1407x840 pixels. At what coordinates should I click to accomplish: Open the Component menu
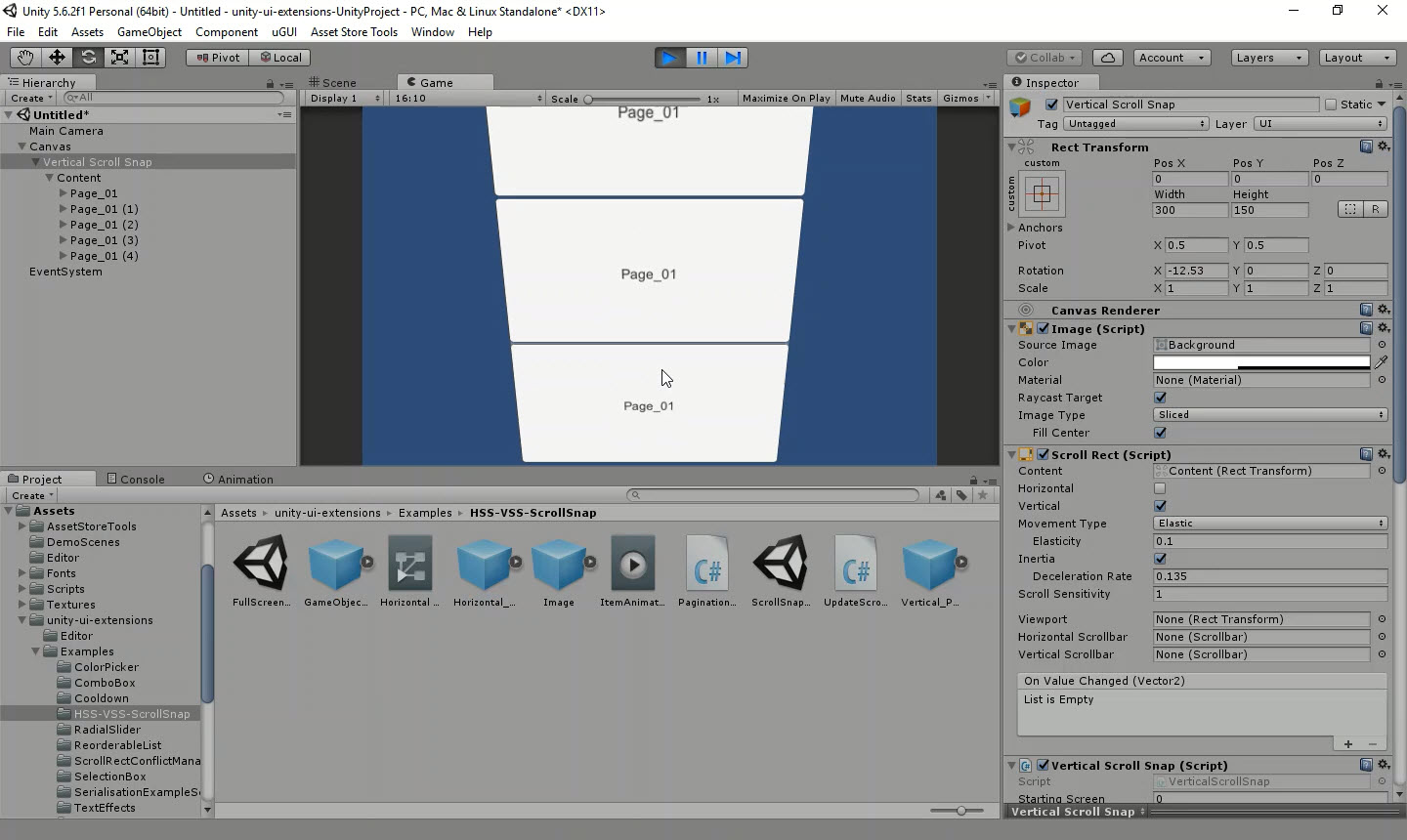227,31
